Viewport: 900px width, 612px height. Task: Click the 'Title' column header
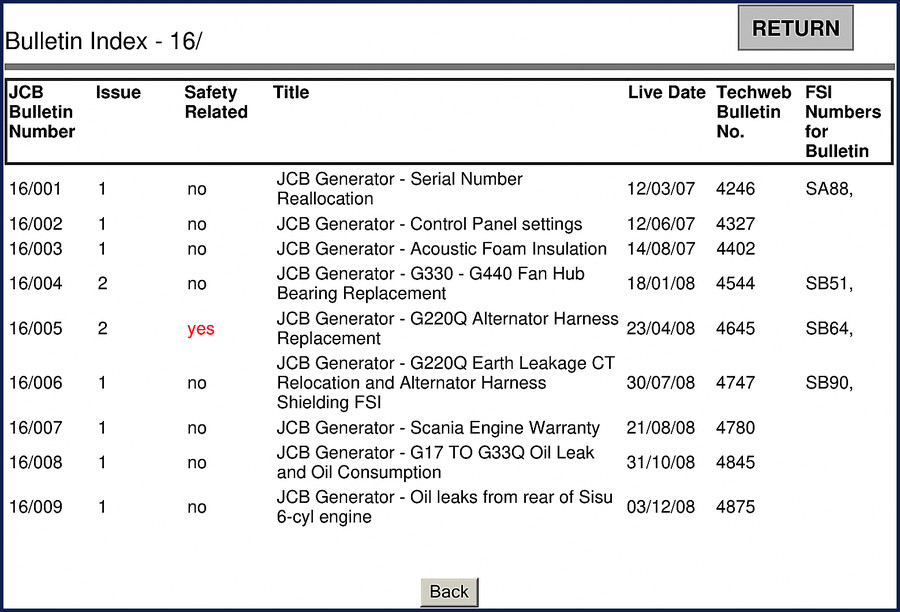(291, 92)
